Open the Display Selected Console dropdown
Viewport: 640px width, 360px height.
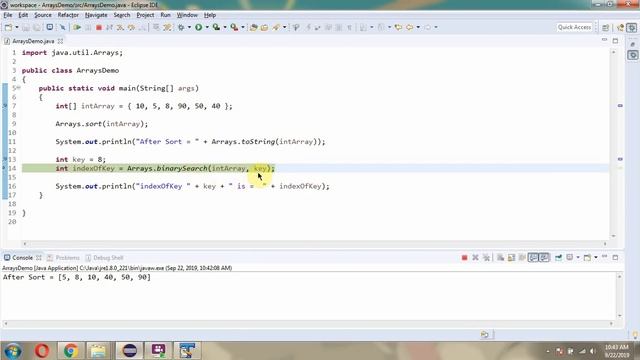click(x=578, y=258)
